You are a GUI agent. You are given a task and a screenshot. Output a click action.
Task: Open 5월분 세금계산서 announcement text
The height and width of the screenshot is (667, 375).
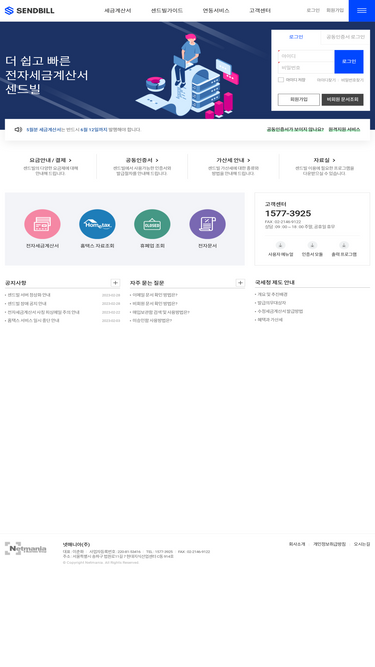pos(83,129)
